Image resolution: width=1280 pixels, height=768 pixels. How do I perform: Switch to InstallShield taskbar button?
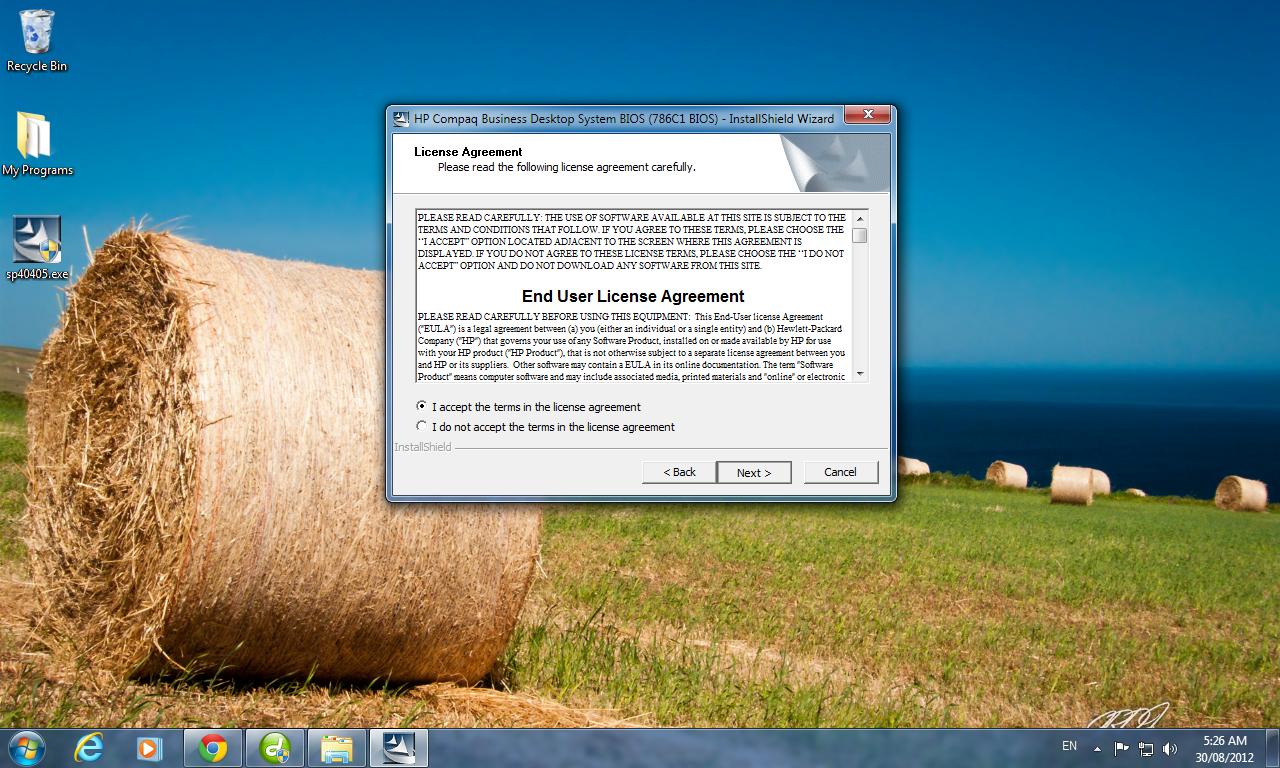(x=399, y=748)
